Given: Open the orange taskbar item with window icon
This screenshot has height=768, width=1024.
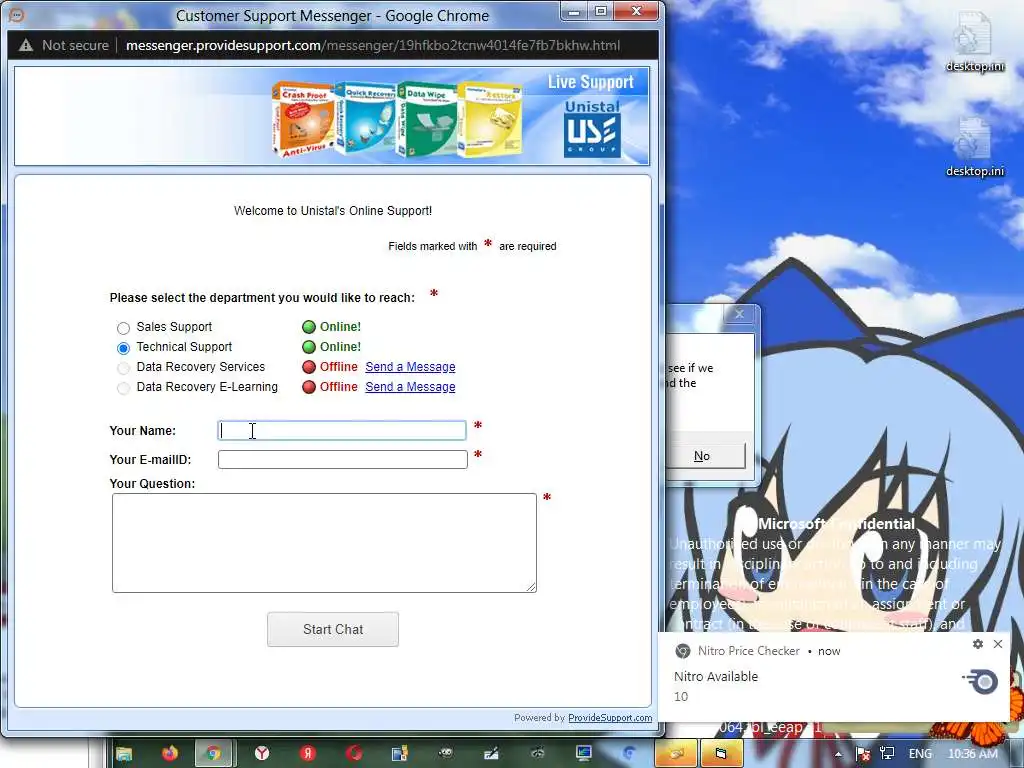Looking at the screenshot, I should point(721,754).
